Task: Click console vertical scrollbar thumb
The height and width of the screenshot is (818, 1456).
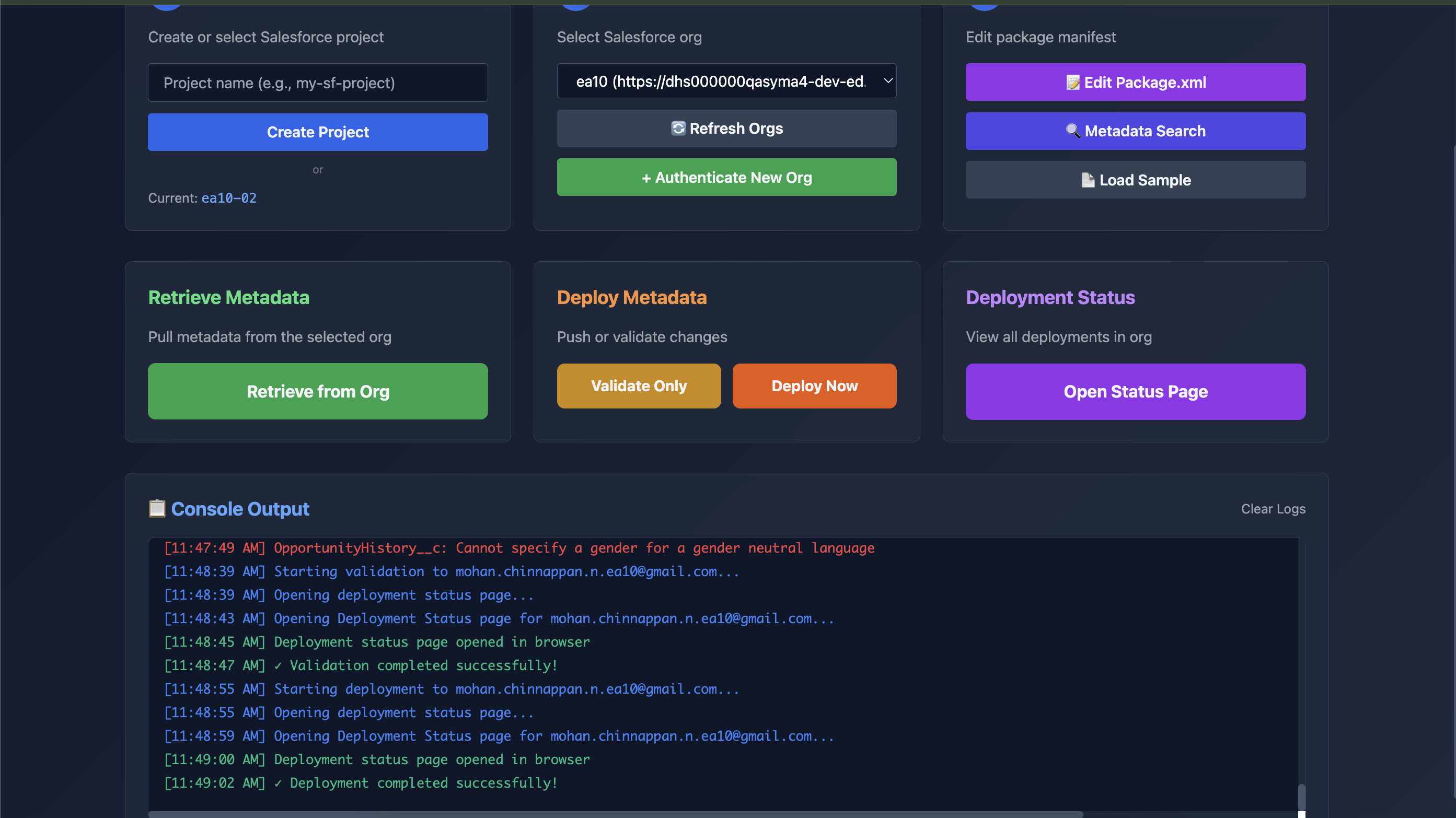Action: [1301, 797]
